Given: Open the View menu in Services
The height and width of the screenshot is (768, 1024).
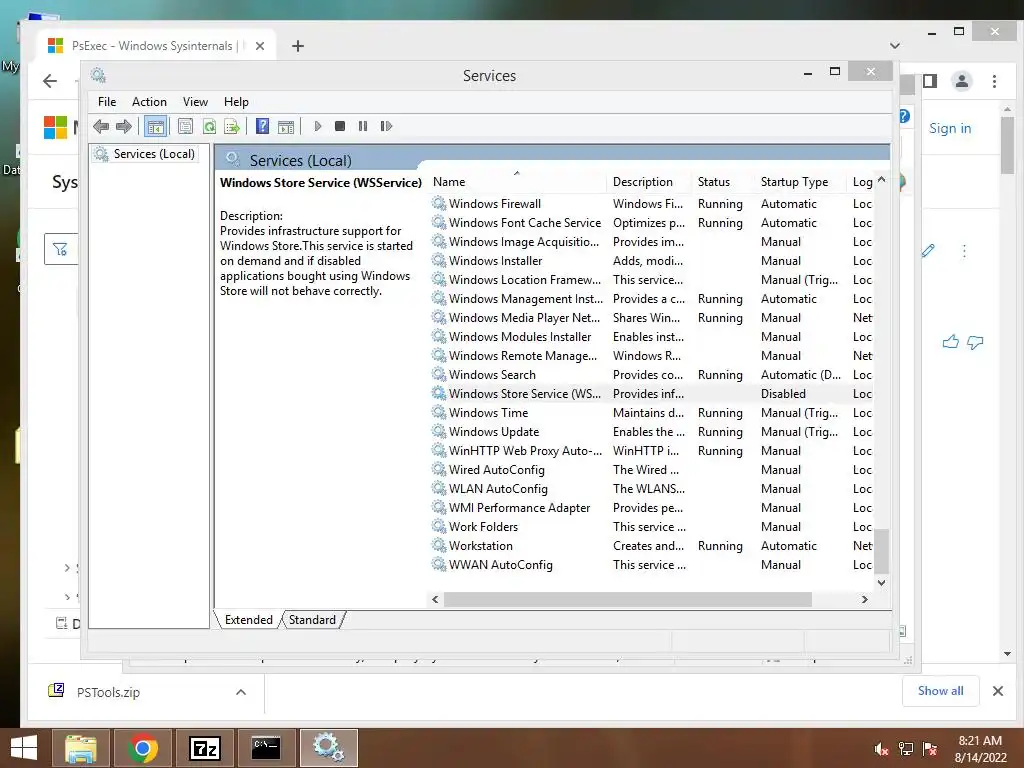Looking at the screenshot, I should click(x=195, y=102).
